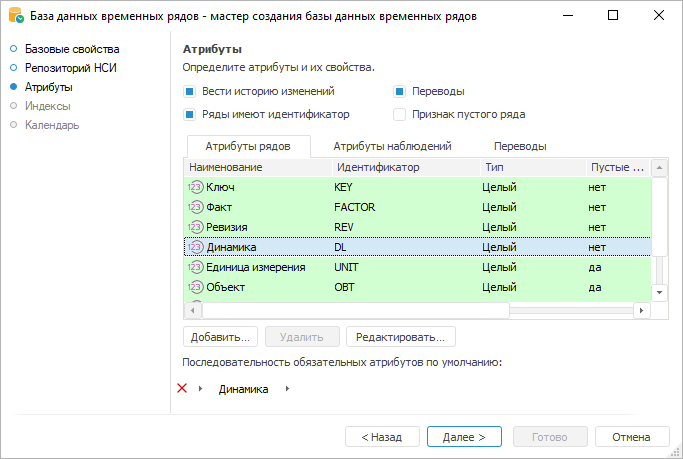Click the integer type icon beside Ключ
Image resolution: width=683 pixels, height=459 pixels.
(x=195, y=187)
